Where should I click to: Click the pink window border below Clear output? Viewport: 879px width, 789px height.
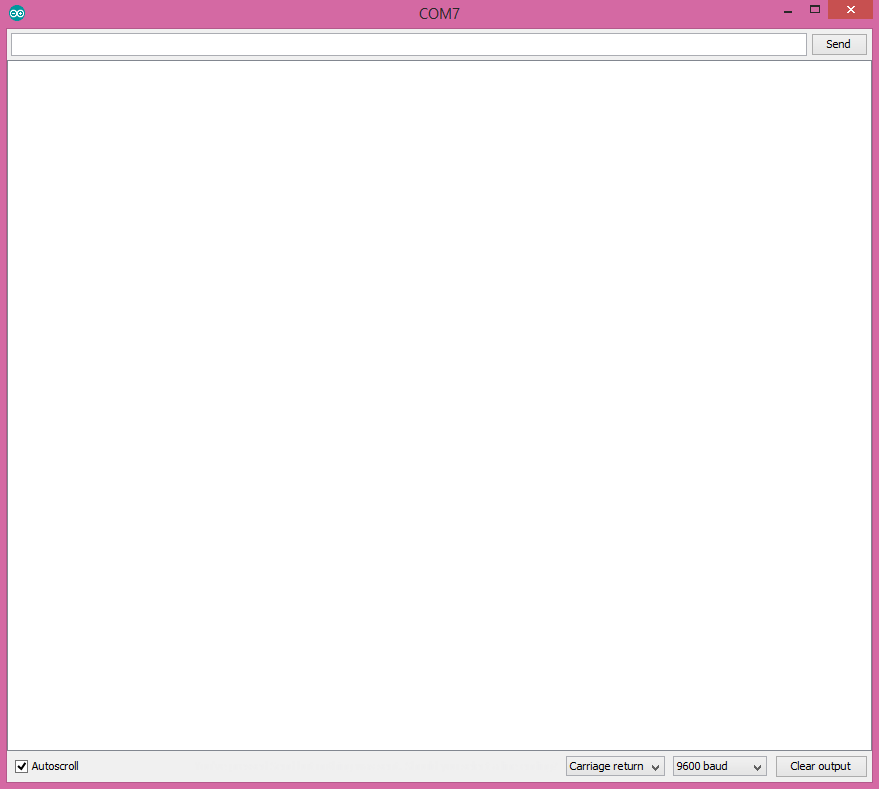tap(820, 785)
